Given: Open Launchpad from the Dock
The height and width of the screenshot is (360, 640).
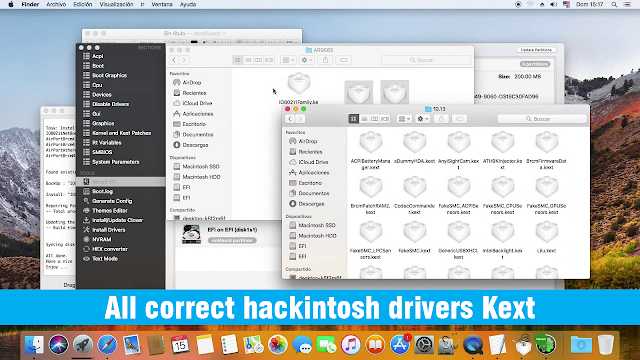Looking at the screenshot, I should coord(83,345).
